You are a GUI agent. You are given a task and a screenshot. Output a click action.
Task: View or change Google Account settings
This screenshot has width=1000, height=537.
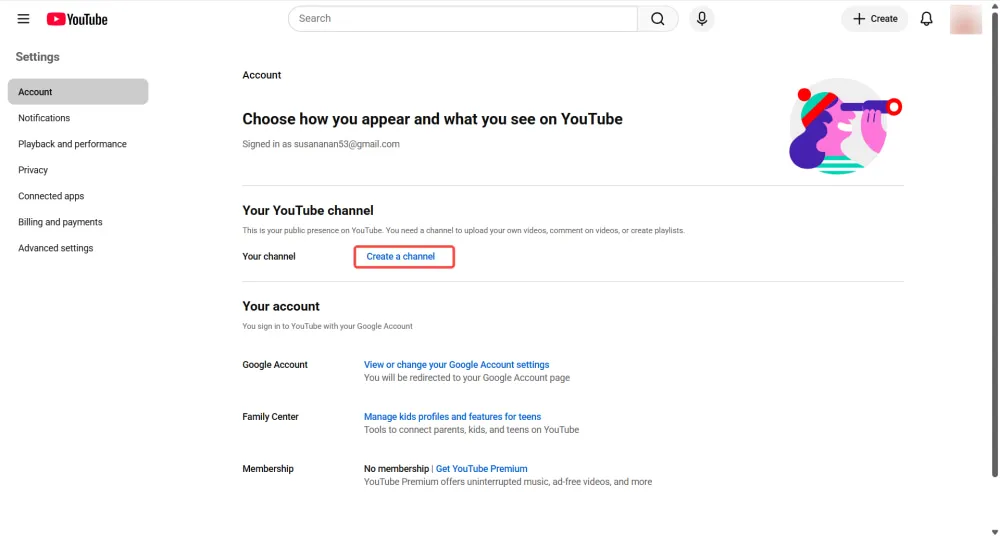point(456,365)
